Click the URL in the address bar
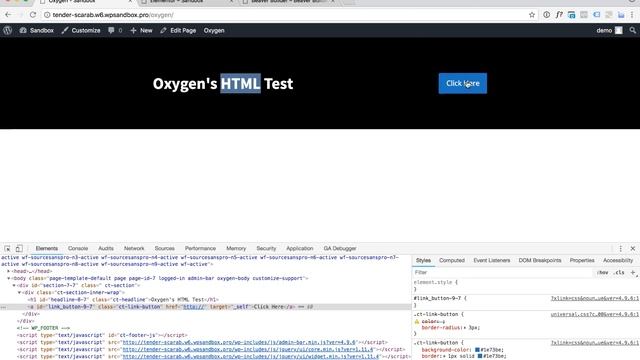Image resolution: width=640 pixels, height=360 pixels. [x=113, y=15]
